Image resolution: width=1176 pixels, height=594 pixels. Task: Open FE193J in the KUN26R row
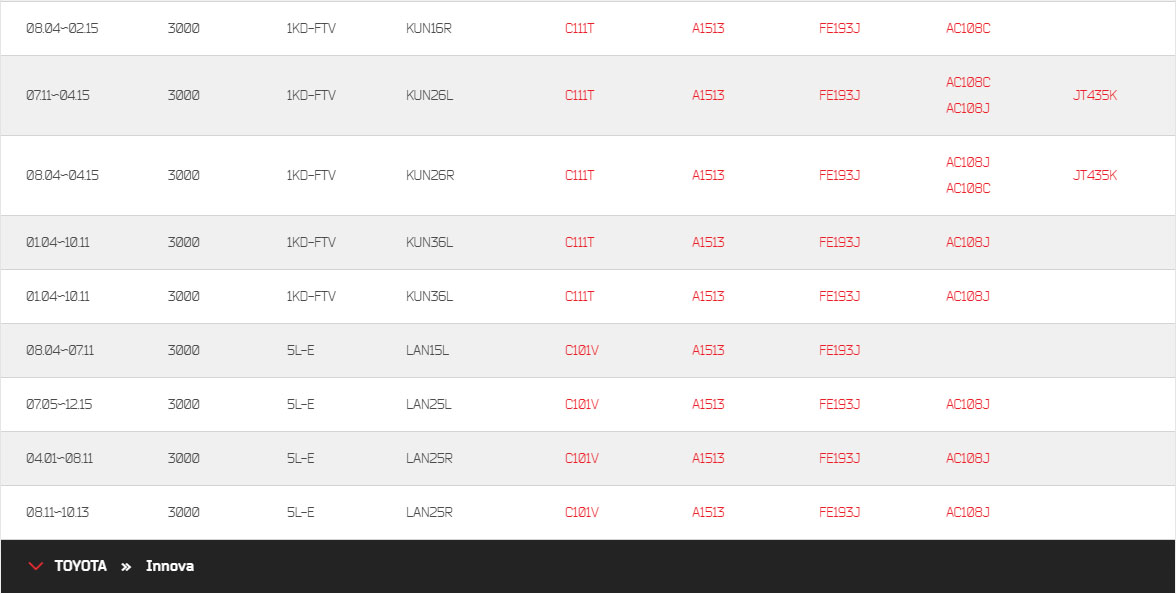pos(839,176)
